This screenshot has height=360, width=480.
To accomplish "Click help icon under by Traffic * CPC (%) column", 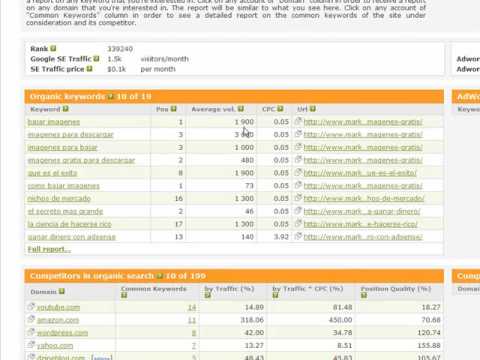I will [275, 295].
